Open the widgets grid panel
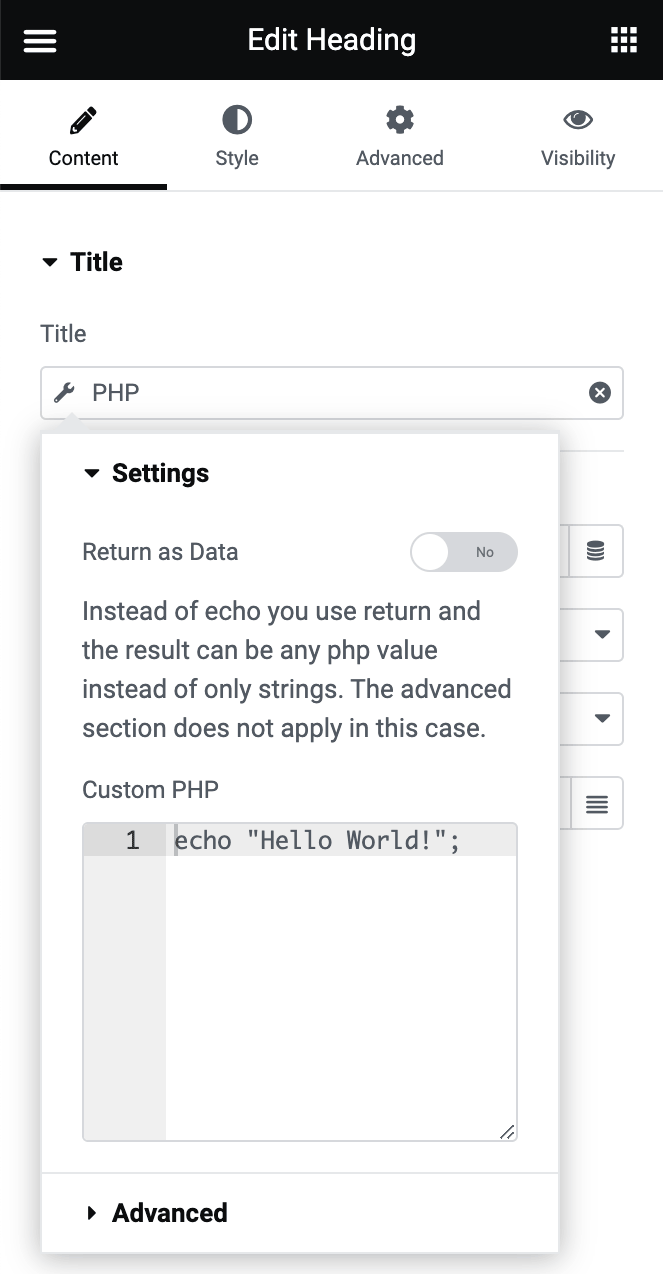The height and width of the screenshot is (1274, 663). point(623,40)
